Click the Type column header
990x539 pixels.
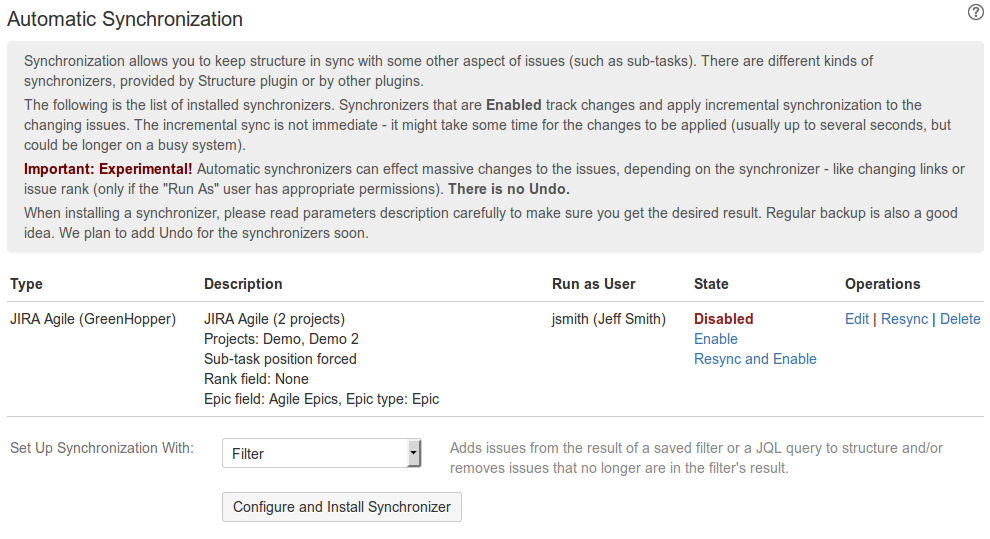26,284
